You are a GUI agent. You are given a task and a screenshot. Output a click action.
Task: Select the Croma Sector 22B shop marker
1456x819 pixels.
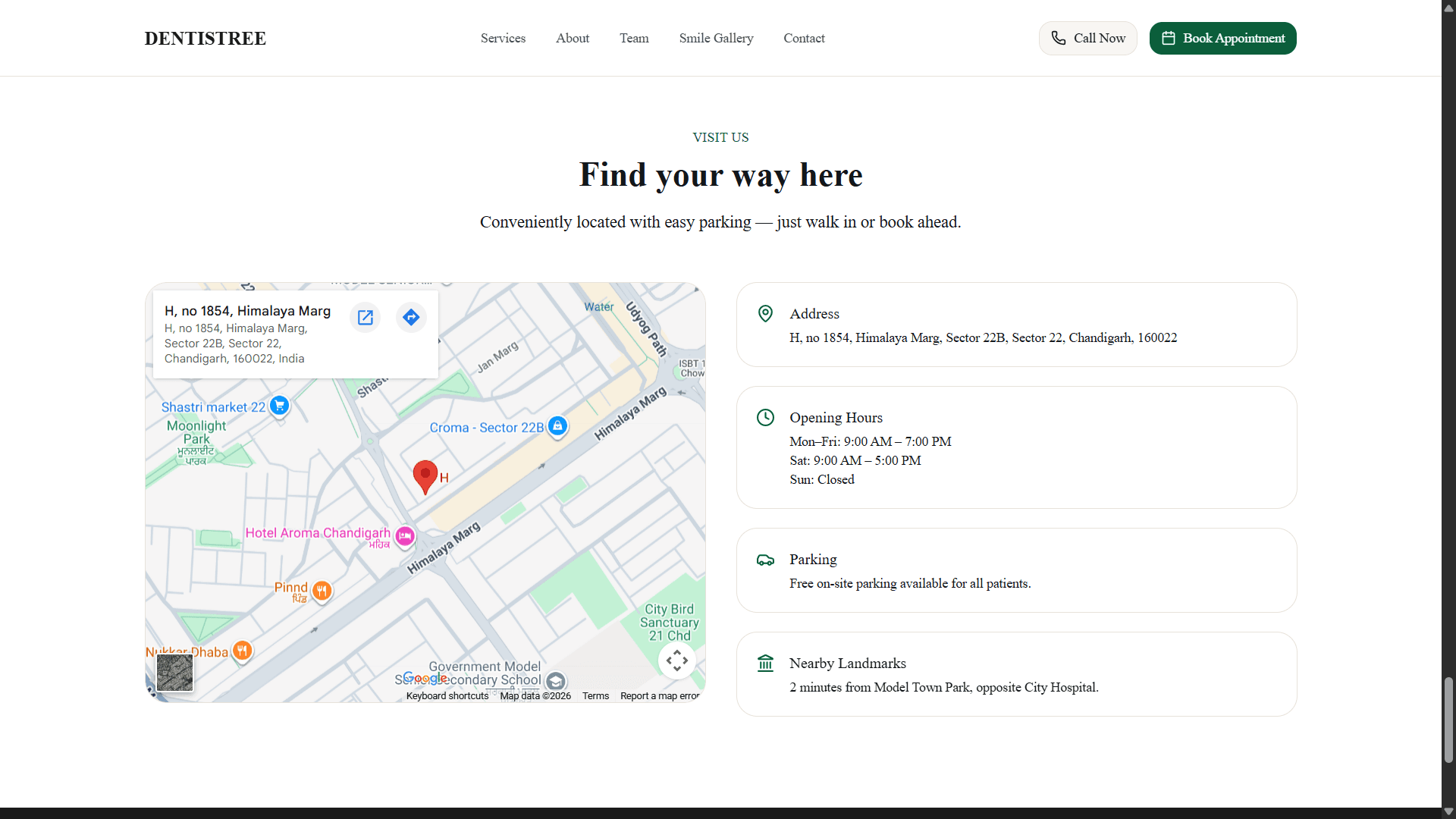point(557,426)
